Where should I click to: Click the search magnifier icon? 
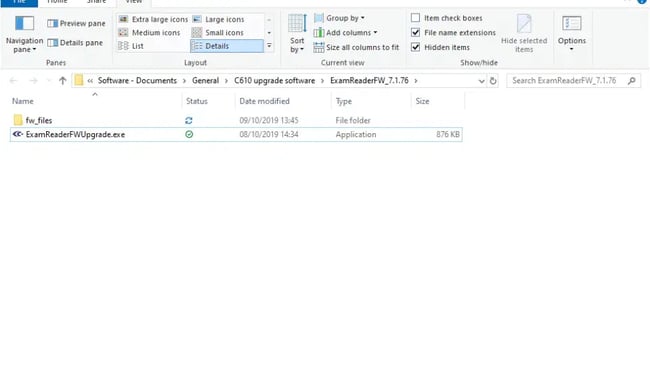pos(631,81)
